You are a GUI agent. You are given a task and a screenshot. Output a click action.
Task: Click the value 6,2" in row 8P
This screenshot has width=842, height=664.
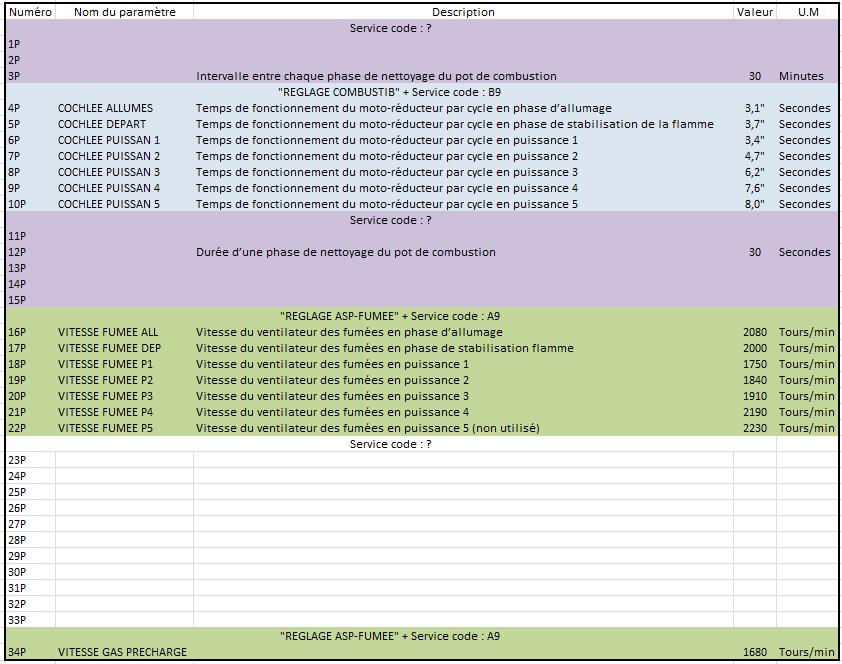754,172
